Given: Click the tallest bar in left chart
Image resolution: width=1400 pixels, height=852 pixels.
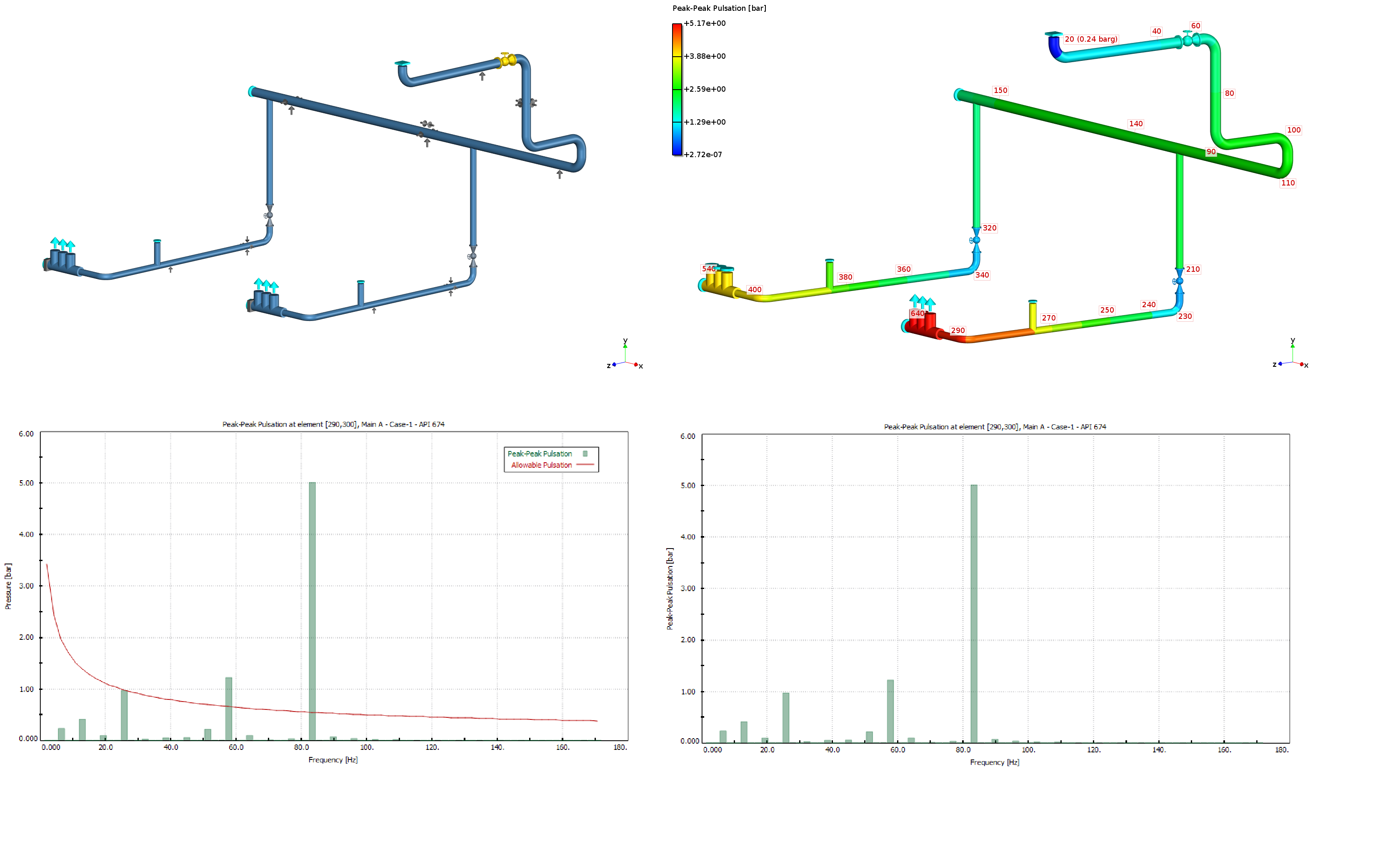Looking at the screenshot, I should click(312, 610).
